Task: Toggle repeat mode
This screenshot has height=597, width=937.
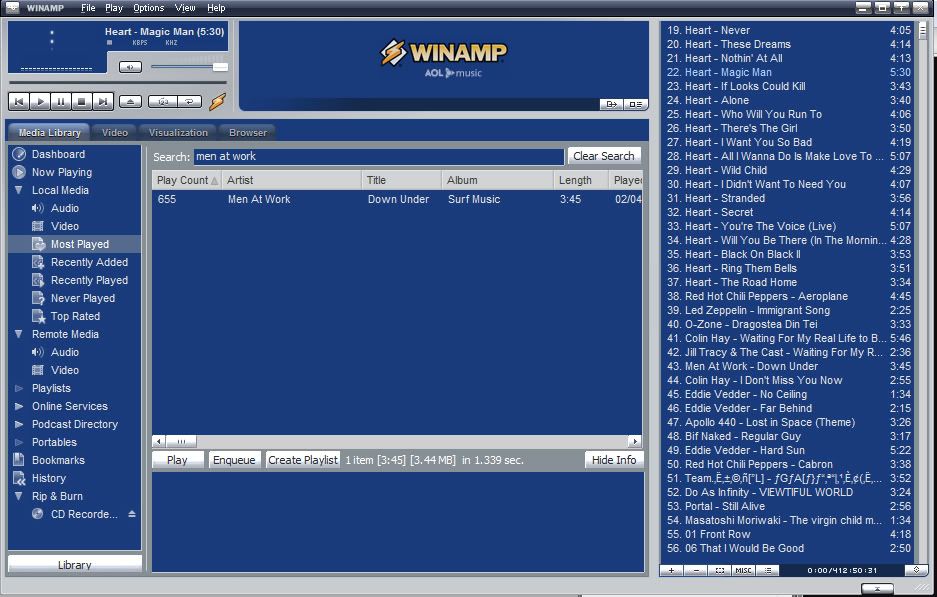Action: click(x=189, y=102)
